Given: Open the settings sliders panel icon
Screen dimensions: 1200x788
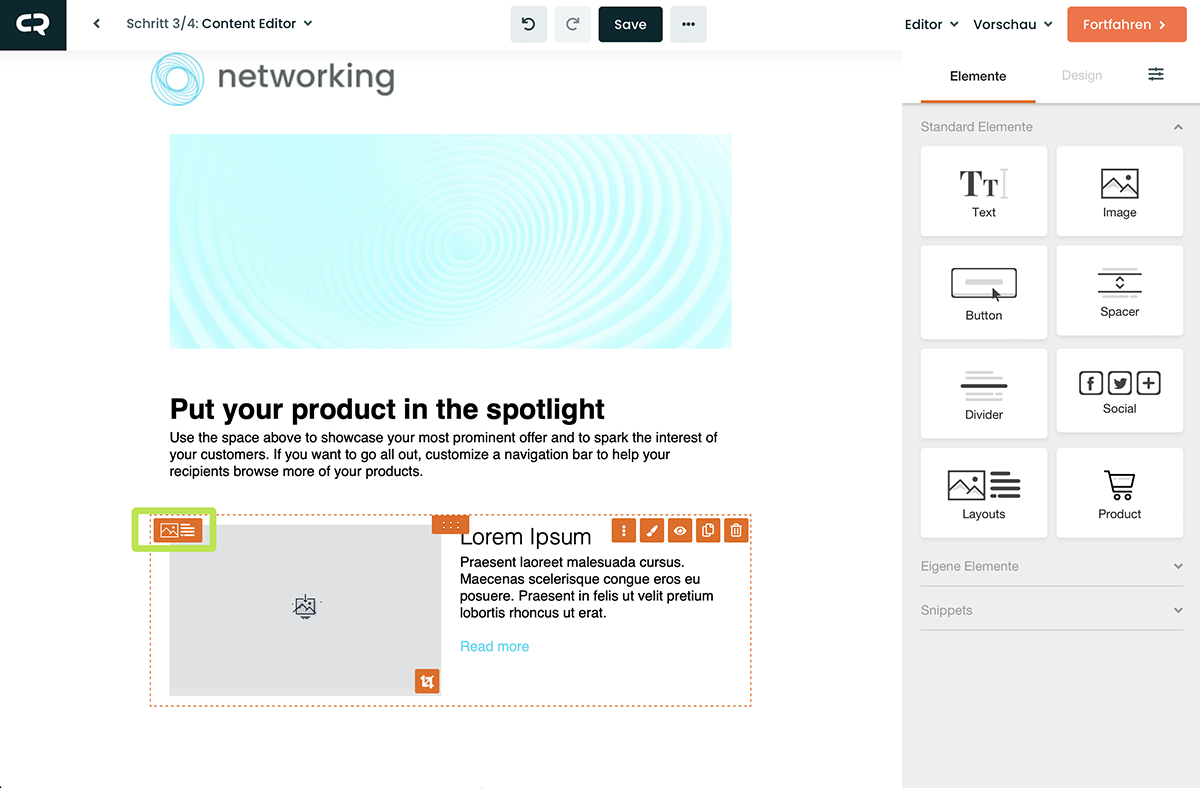Looking at the screenshot, I should [x=1156, y=75].
